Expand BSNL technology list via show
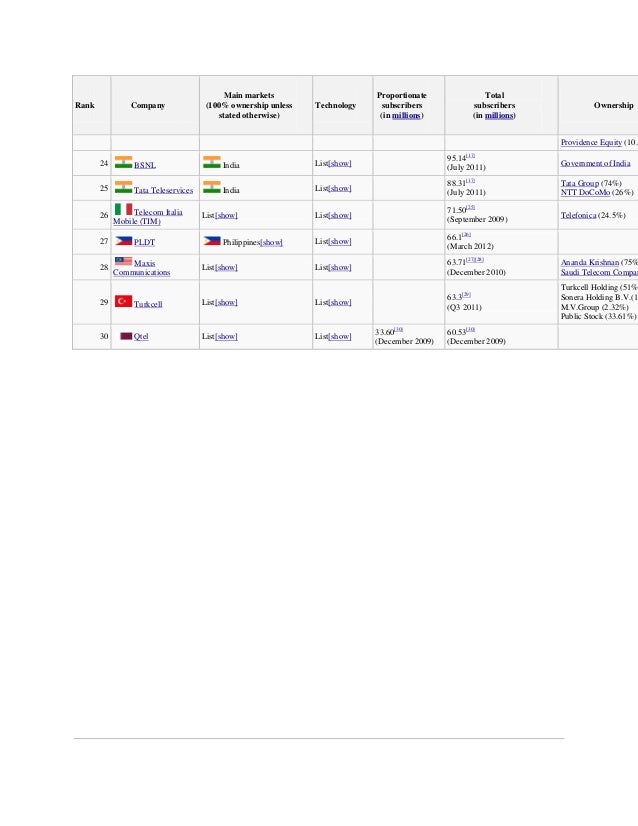Image resolution: width=638 pixels, height=826 pixels. pyautogui.click(x=340, y=163)
